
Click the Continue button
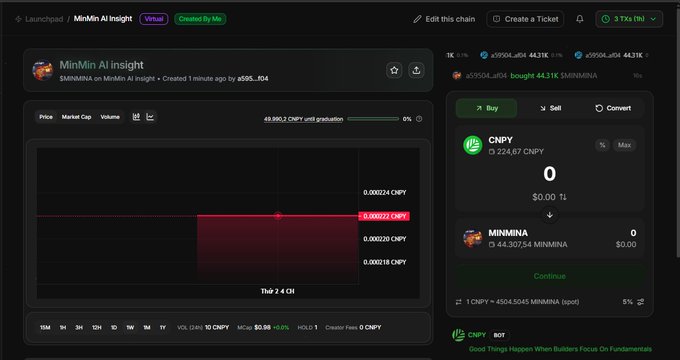click(x=549, y=276)
